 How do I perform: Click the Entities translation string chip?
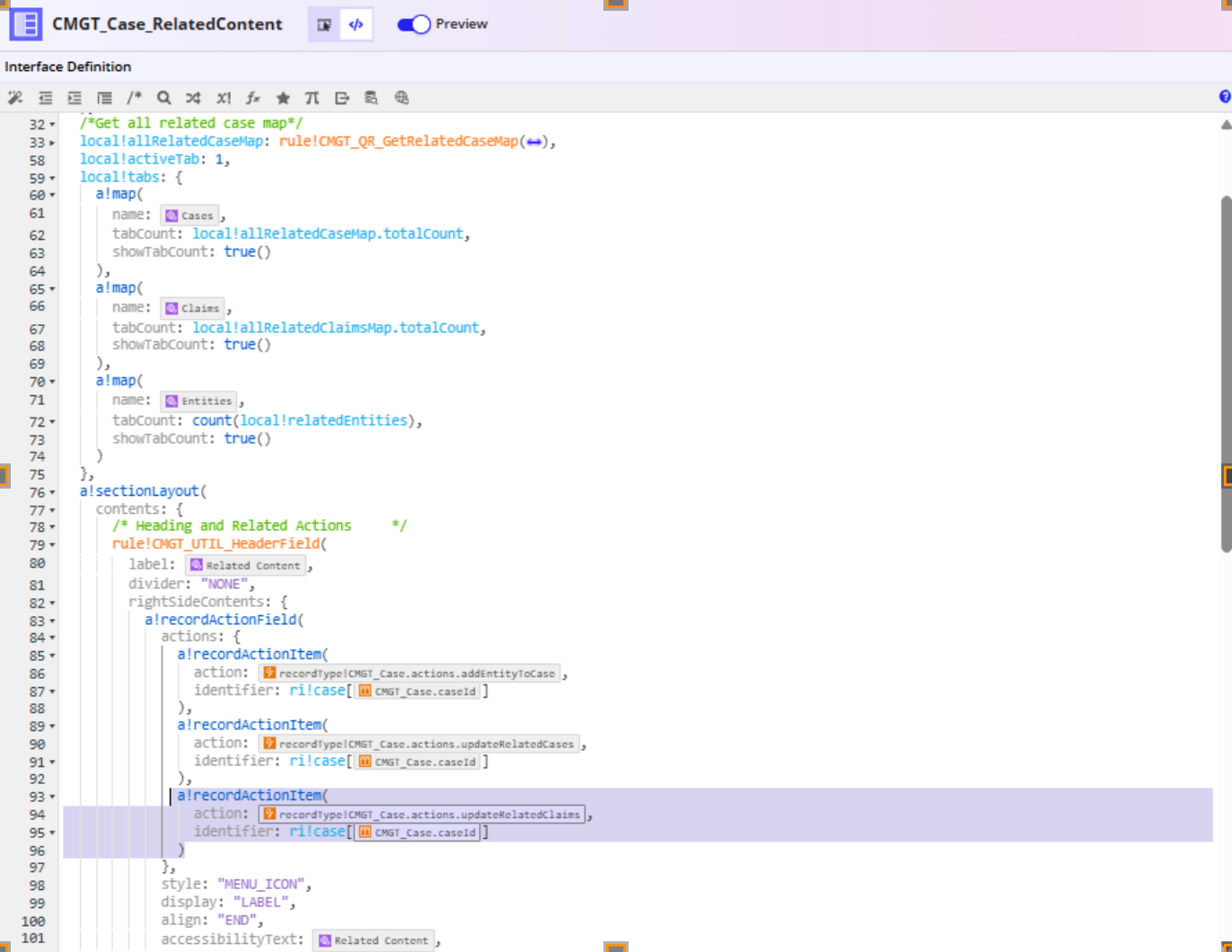199,401
